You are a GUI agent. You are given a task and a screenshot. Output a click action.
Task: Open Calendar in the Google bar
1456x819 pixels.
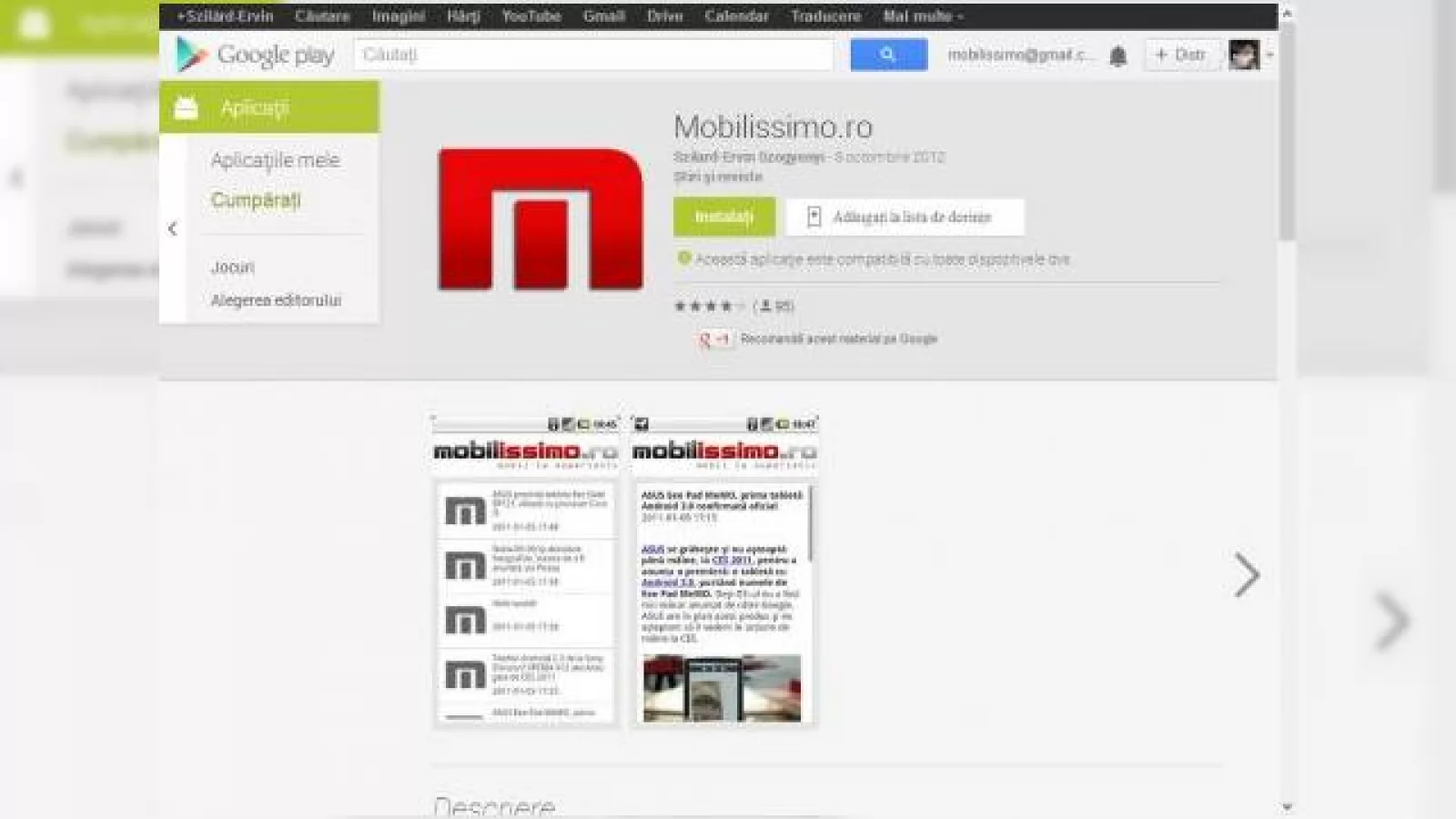click(736, 15)
